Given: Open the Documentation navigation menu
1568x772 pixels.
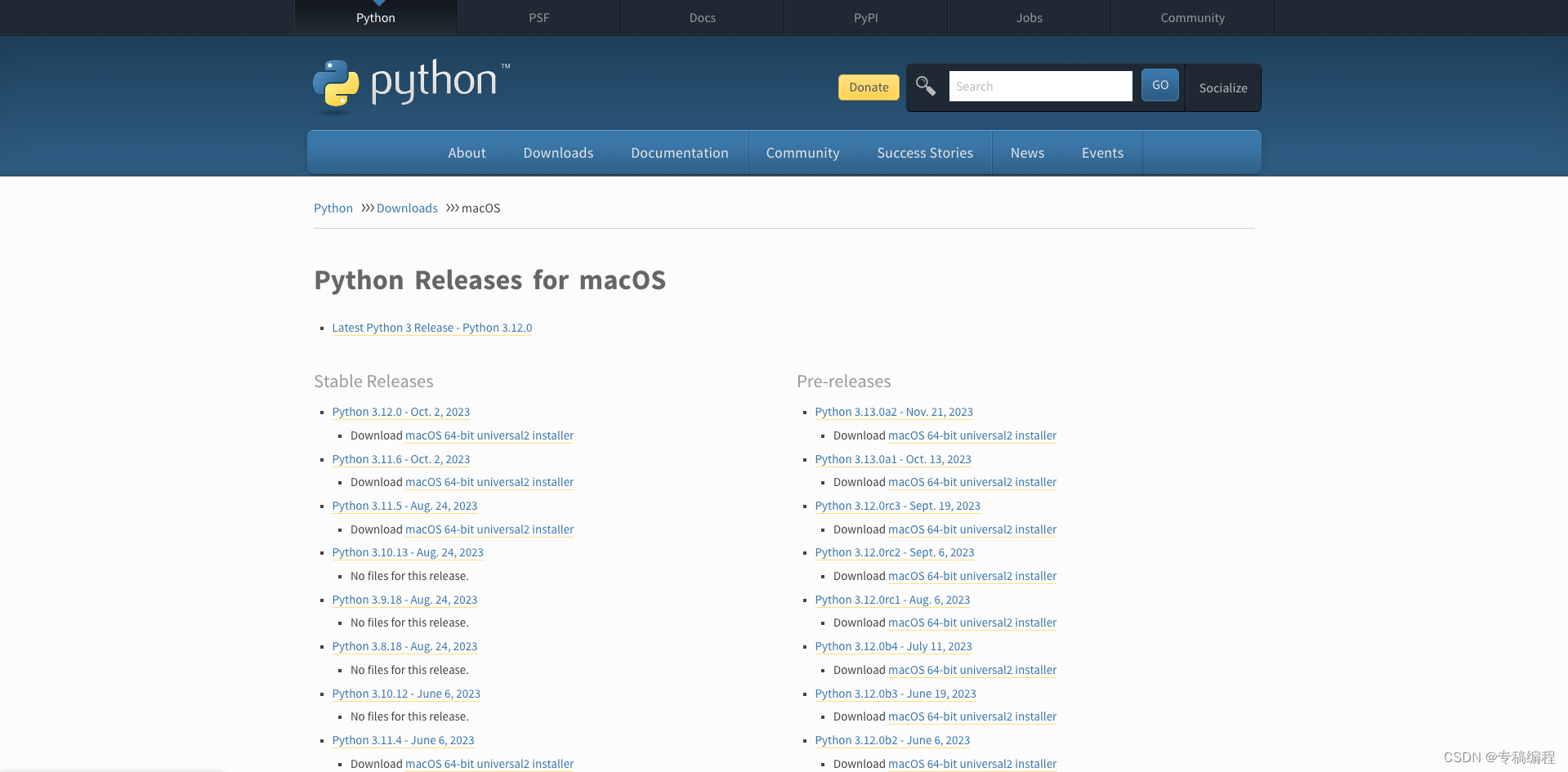Looking at the screenshot, I should (x=680, y=153).
